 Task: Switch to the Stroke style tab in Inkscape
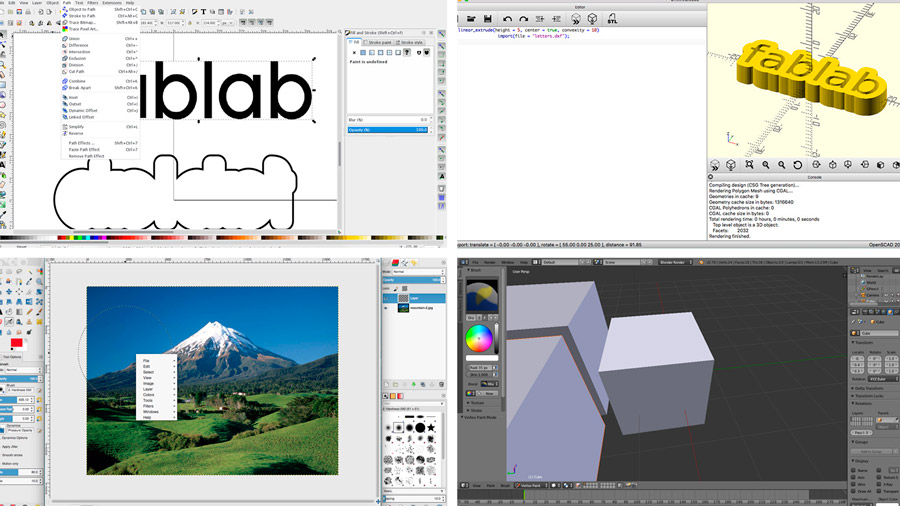tap(409, 42)
